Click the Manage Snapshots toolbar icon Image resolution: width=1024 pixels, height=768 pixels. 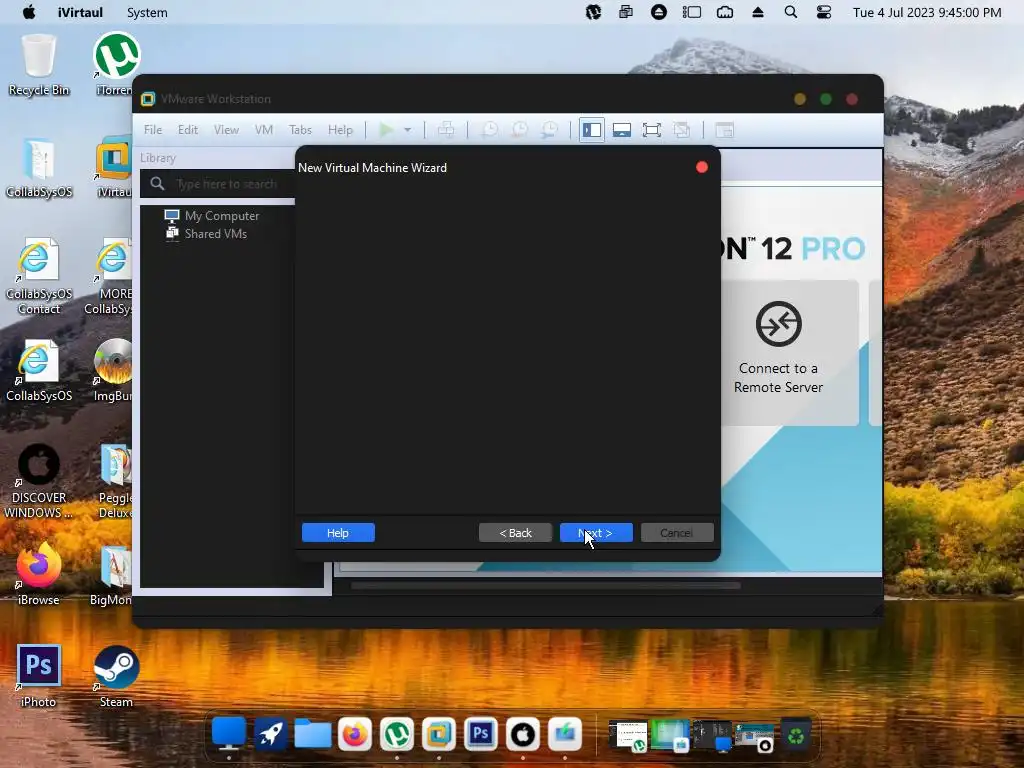[550, 130]
